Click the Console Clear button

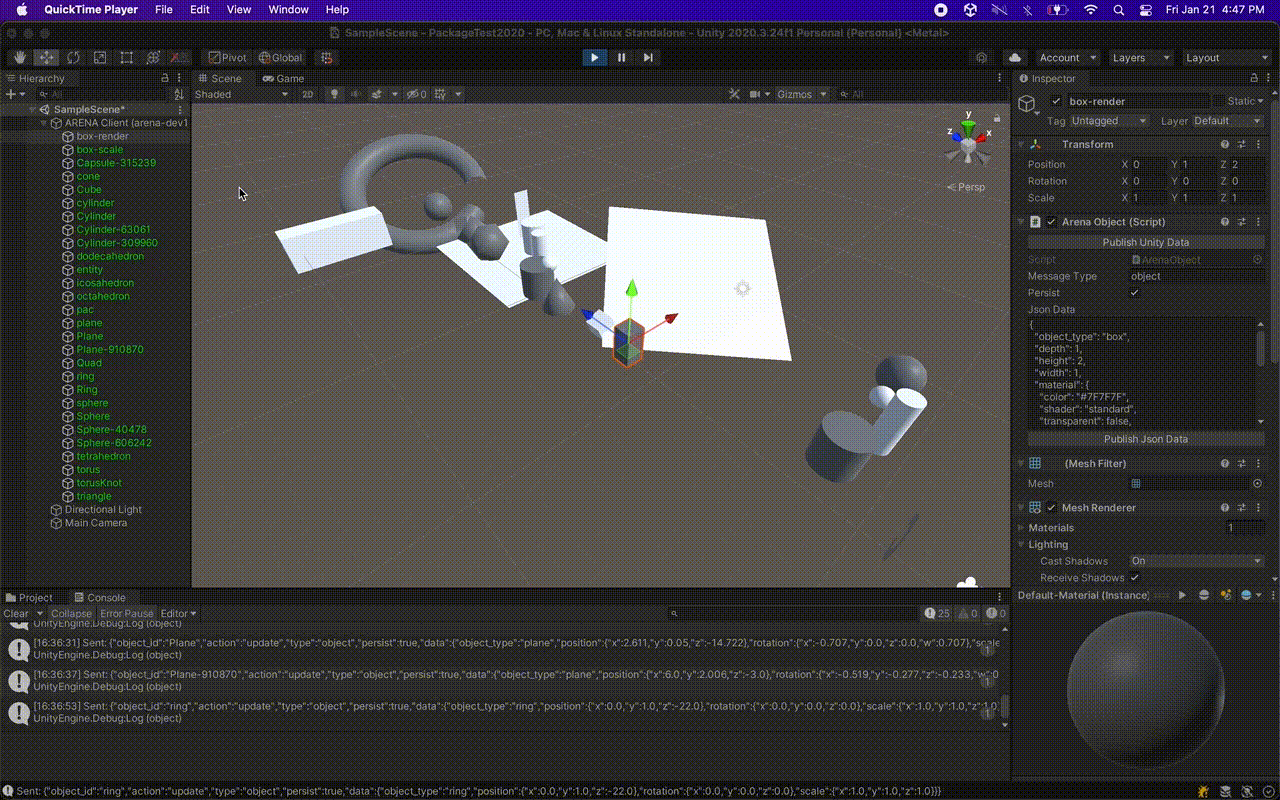[x=16, y=613]
